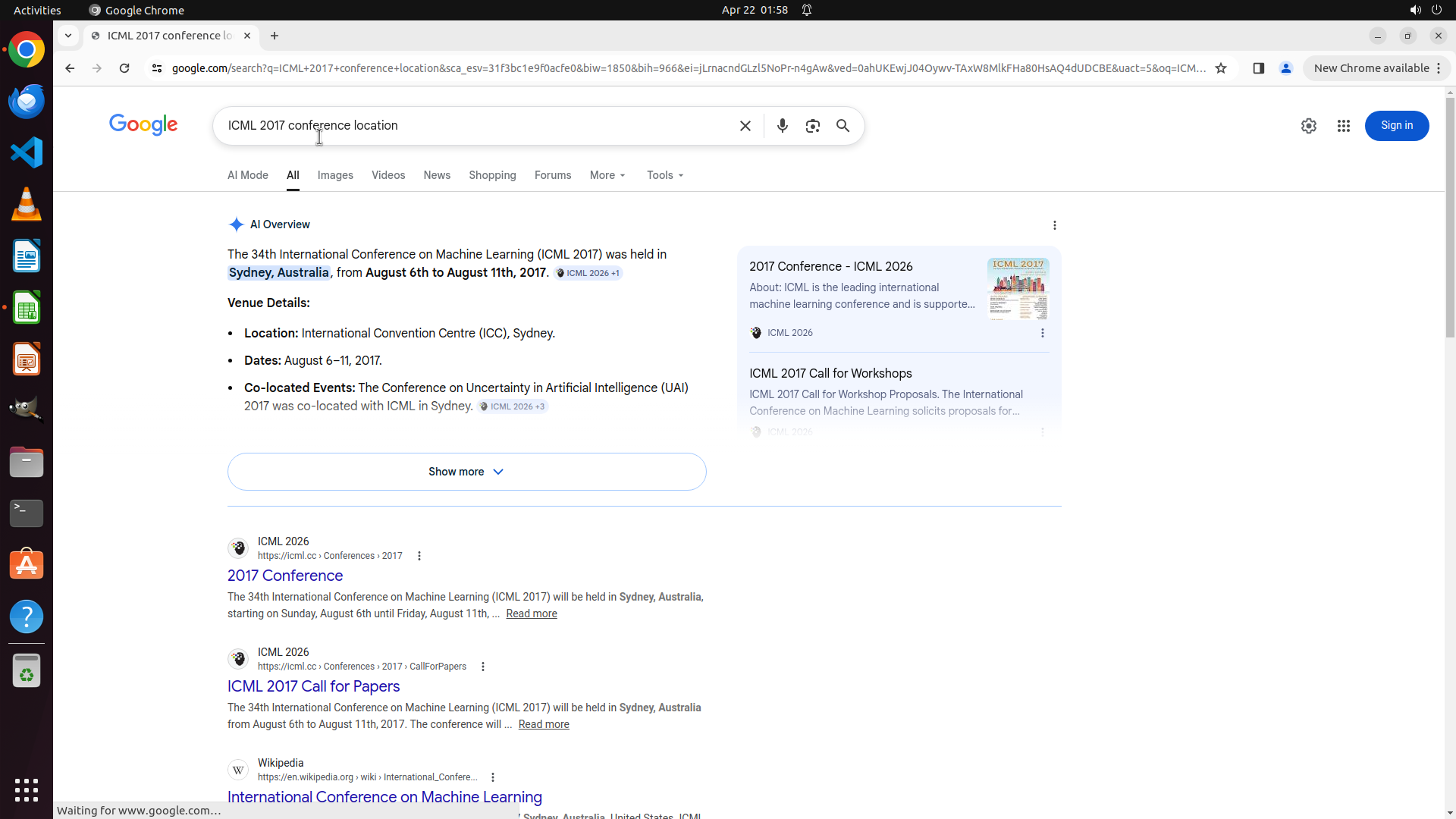
Task: Reload the current page
Action: click(124, 68)
